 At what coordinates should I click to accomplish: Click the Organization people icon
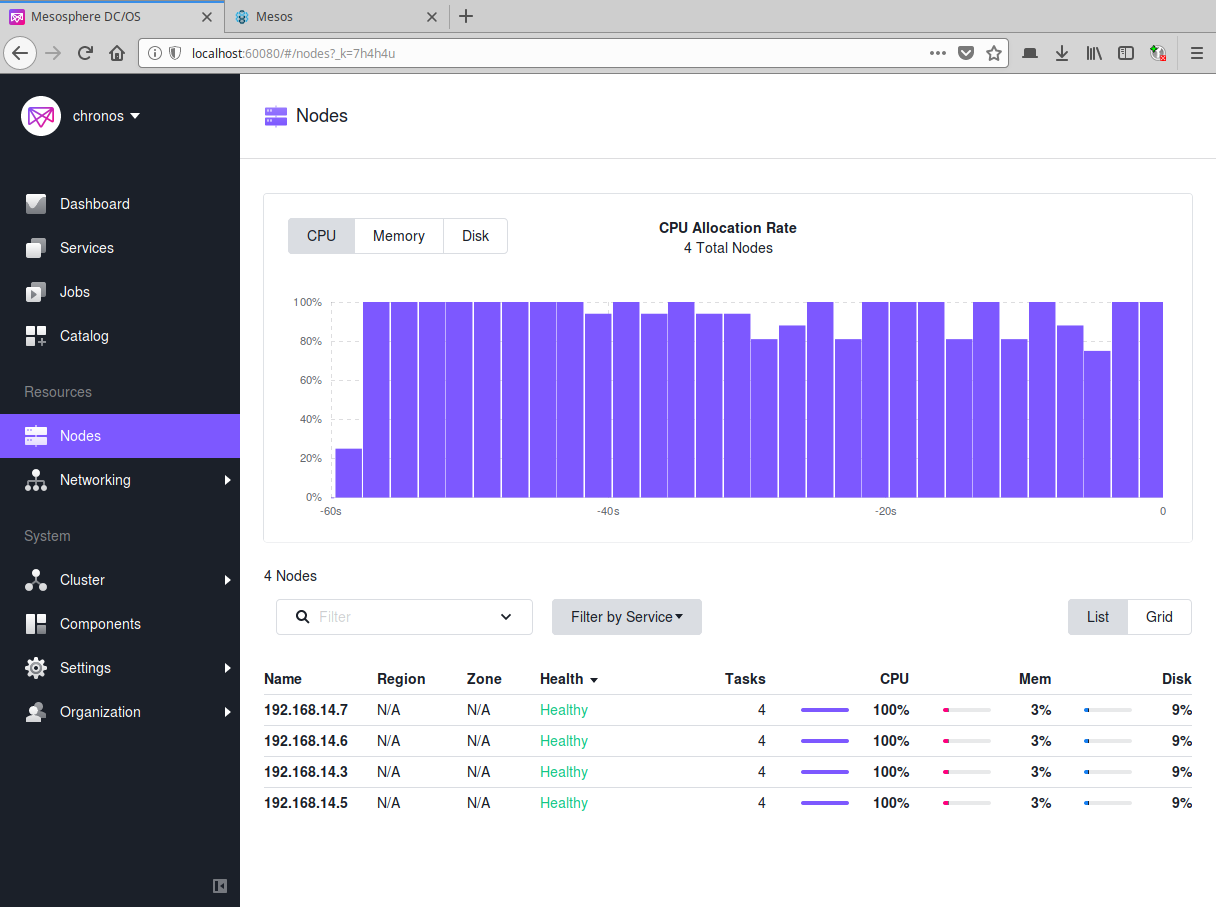[36, 712]
